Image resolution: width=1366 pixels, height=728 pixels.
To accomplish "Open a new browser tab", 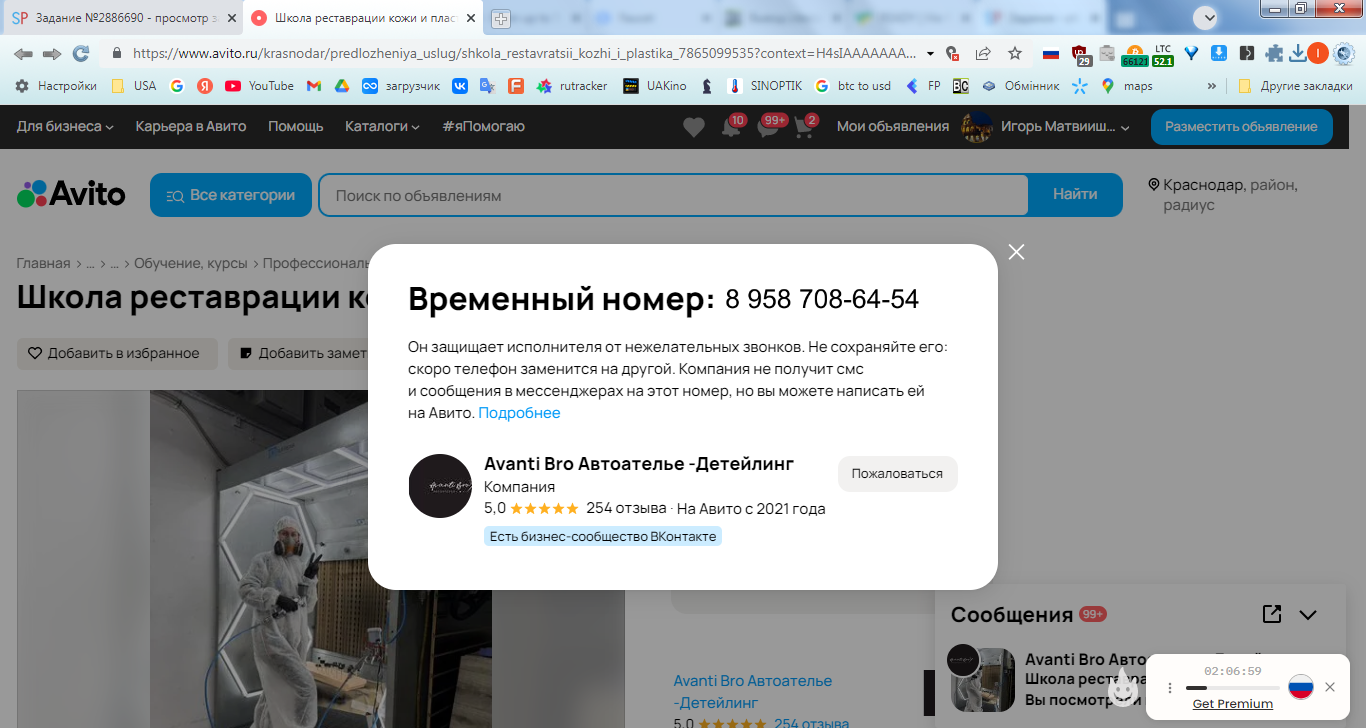I will [x=500, y=18].
